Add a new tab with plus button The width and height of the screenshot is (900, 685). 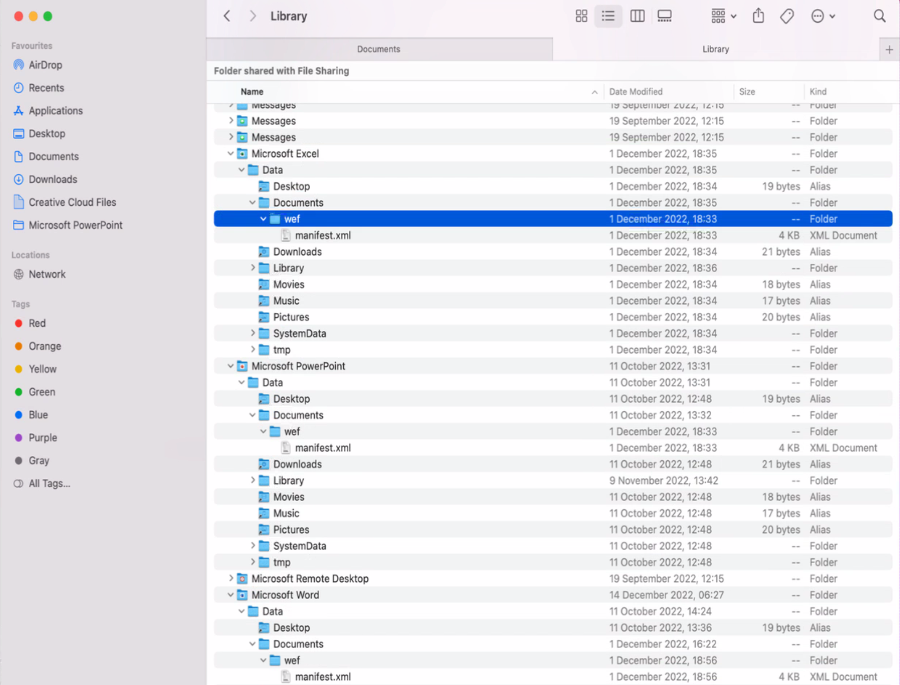pos(889,49)
